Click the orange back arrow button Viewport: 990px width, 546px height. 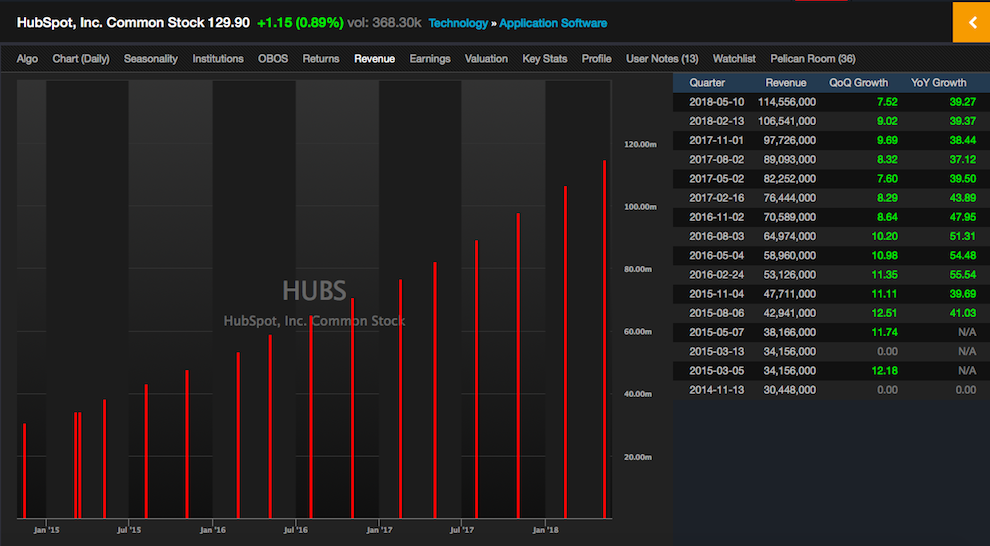click(x=971, y=23)
